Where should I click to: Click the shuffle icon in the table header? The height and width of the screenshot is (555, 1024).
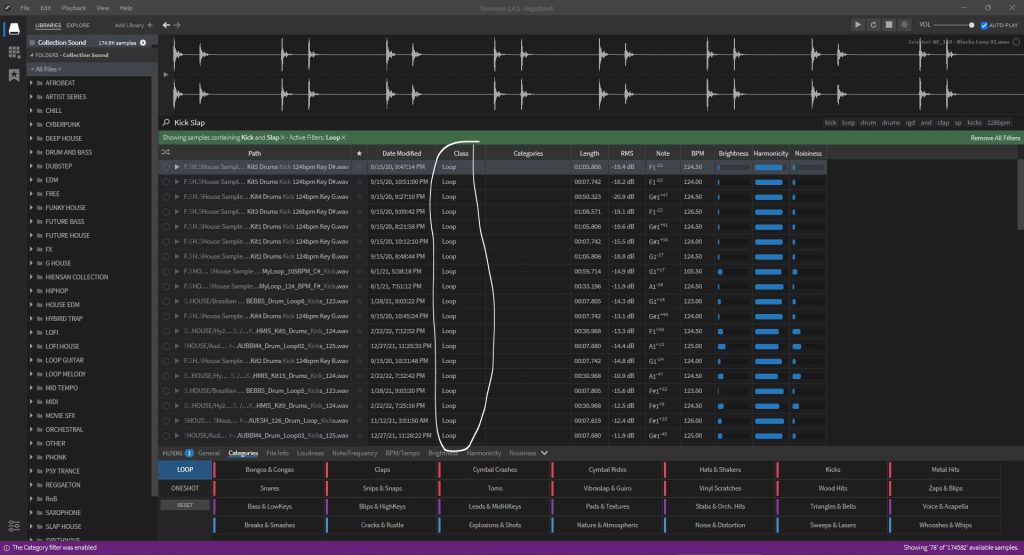click(165, 153)
